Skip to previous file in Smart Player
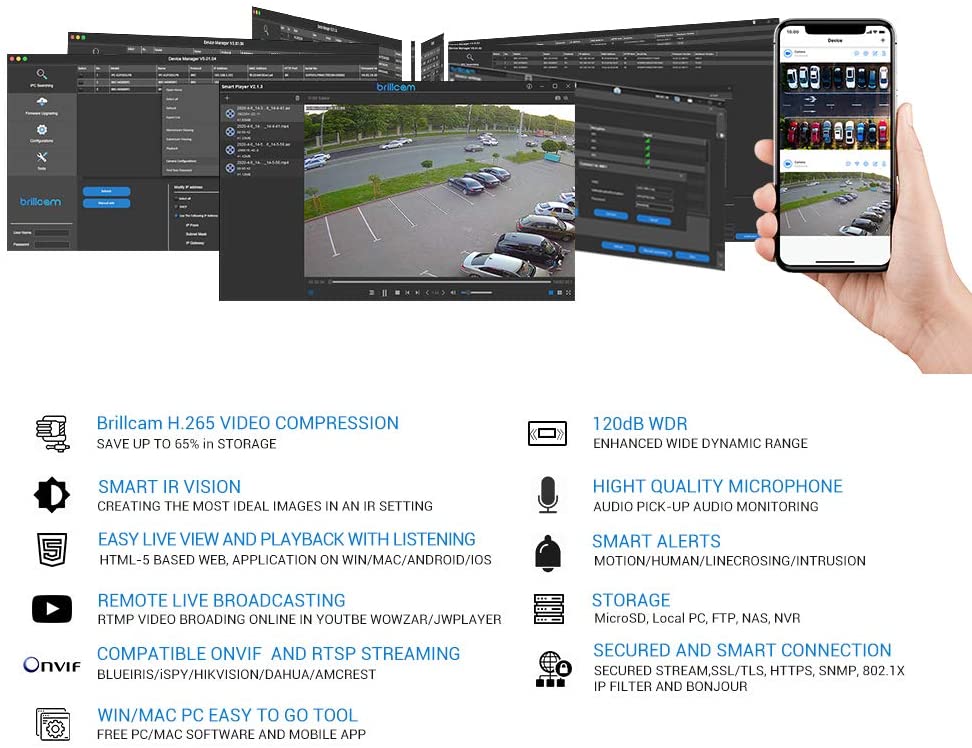Image resolution: width=972 pixels, height=748 pixels. pos(407,293)
